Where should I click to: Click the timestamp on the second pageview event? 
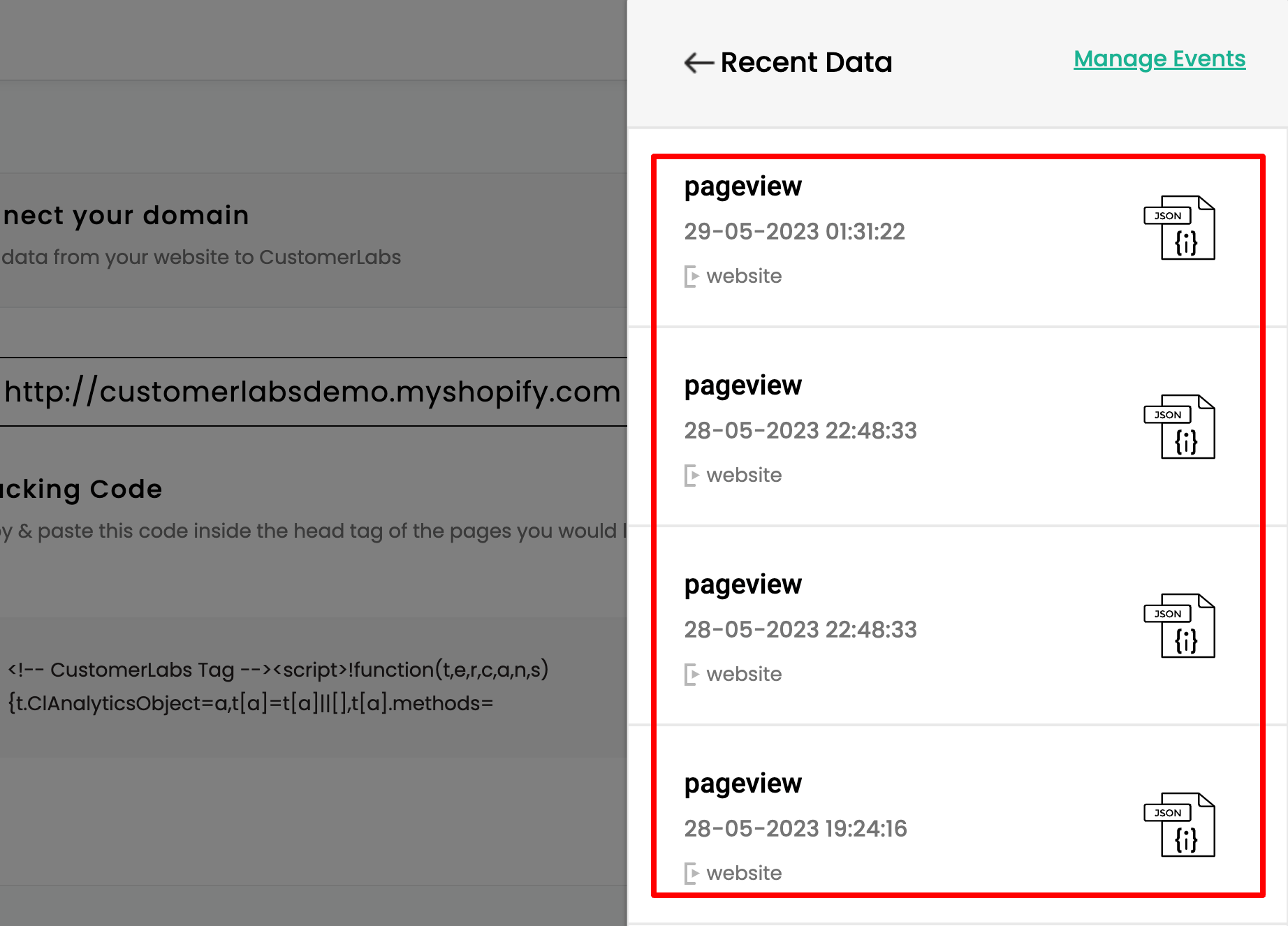click(x=800, y=431)
